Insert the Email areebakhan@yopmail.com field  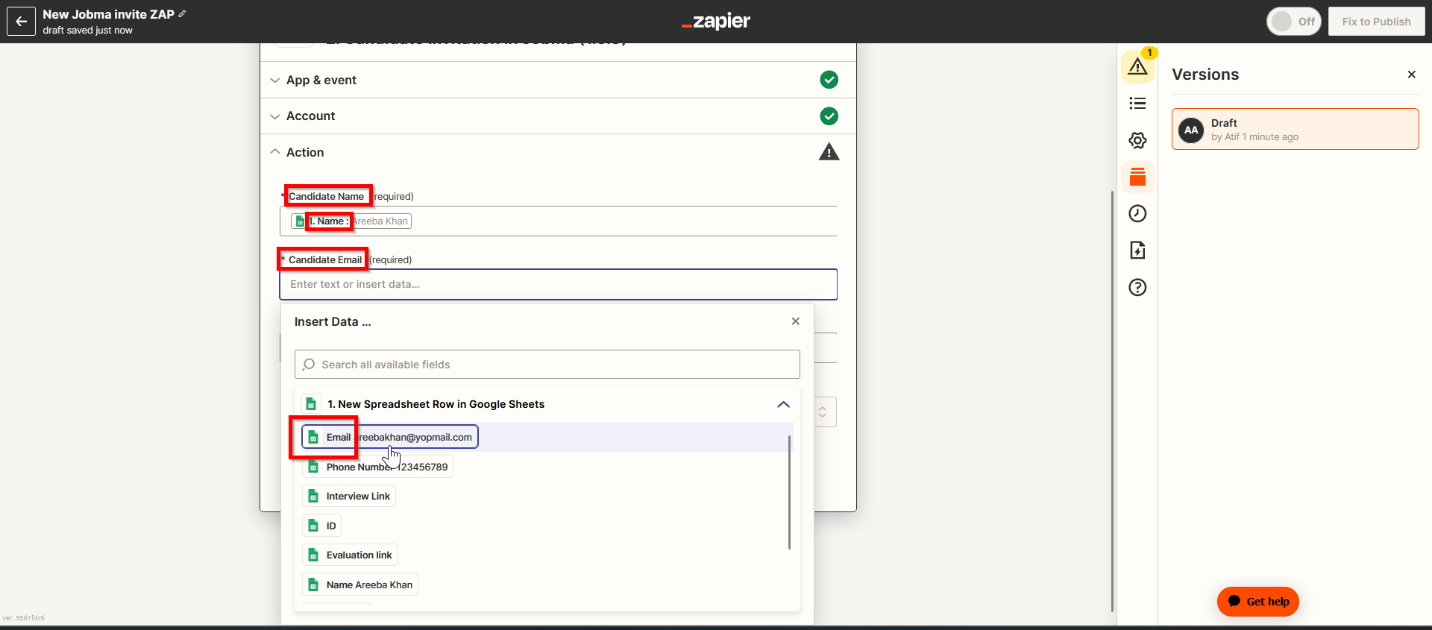click(x=390, y=437)
